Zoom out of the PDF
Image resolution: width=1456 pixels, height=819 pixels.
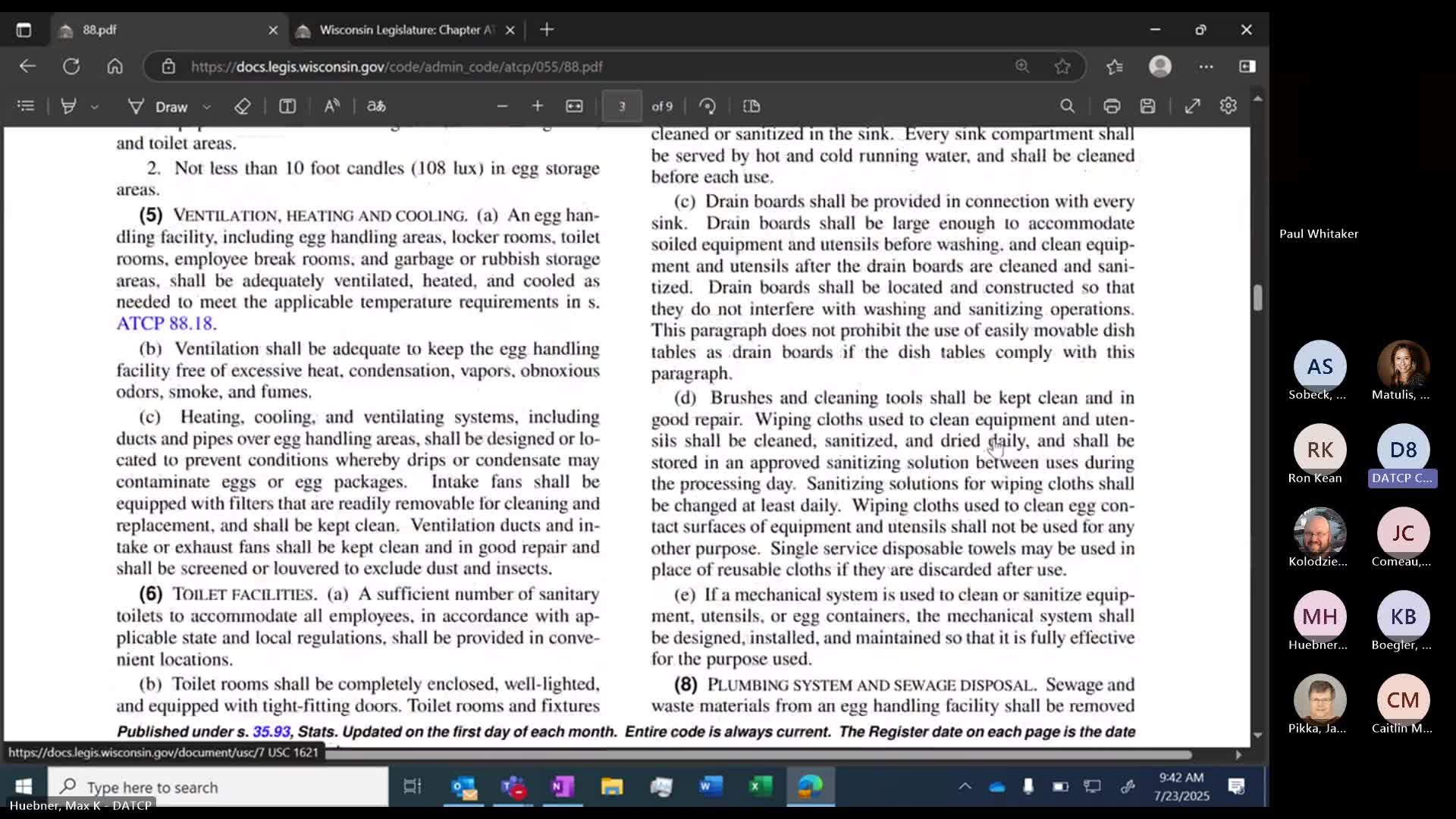click(502, 106)
